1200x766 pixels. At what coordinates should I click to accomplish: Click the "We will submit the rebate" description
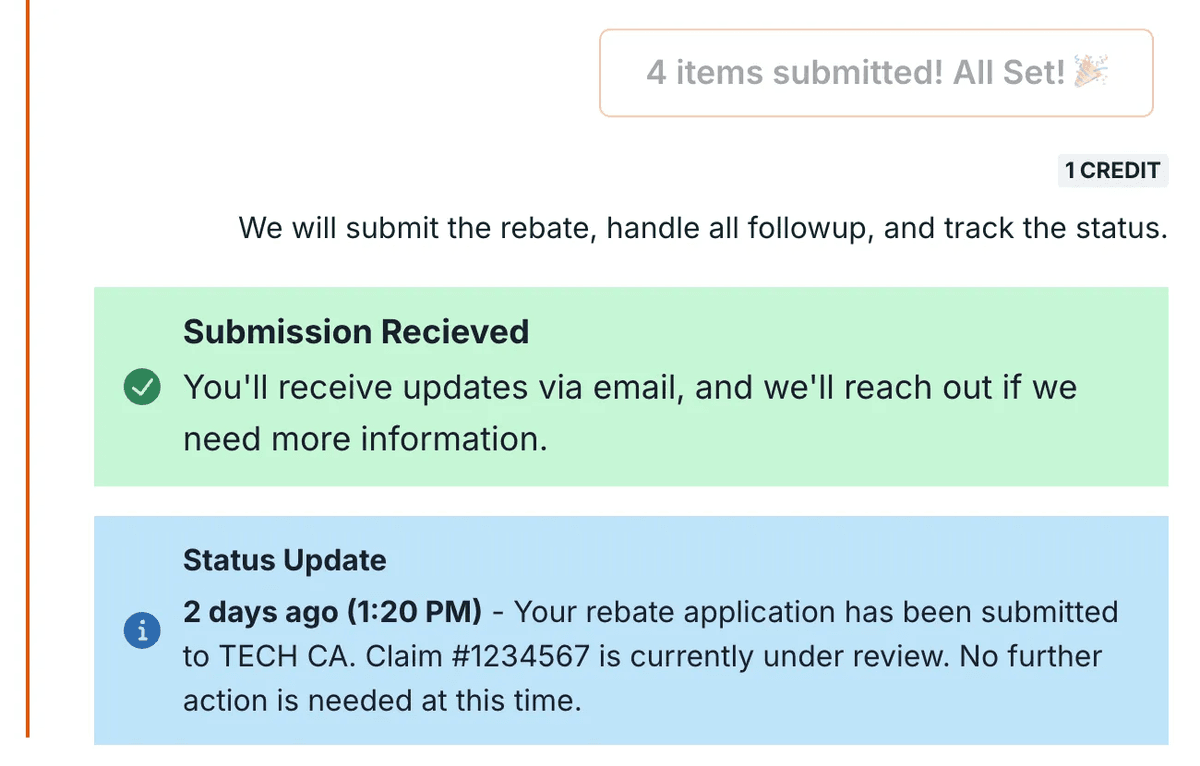click(x=419, y=228)
